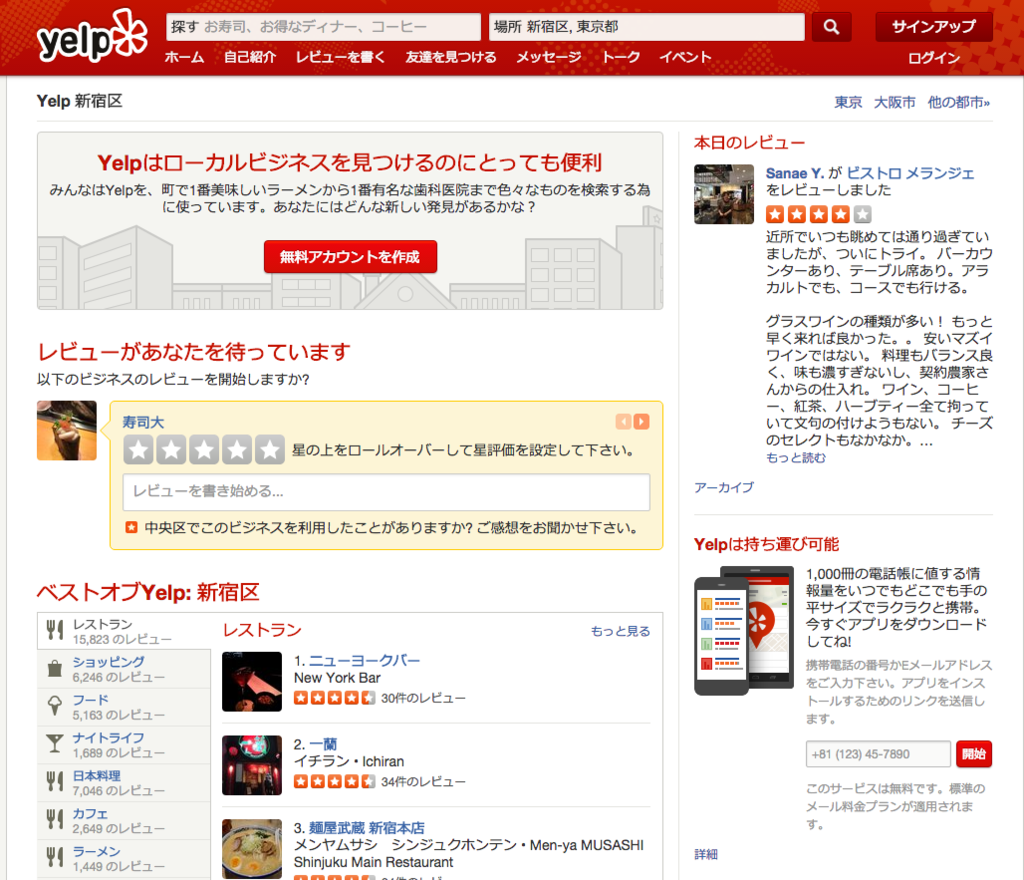This screenshot has width=1024, height=880.
Task: Click the 無料アカウントを作成 button
Action: [350, 257]
